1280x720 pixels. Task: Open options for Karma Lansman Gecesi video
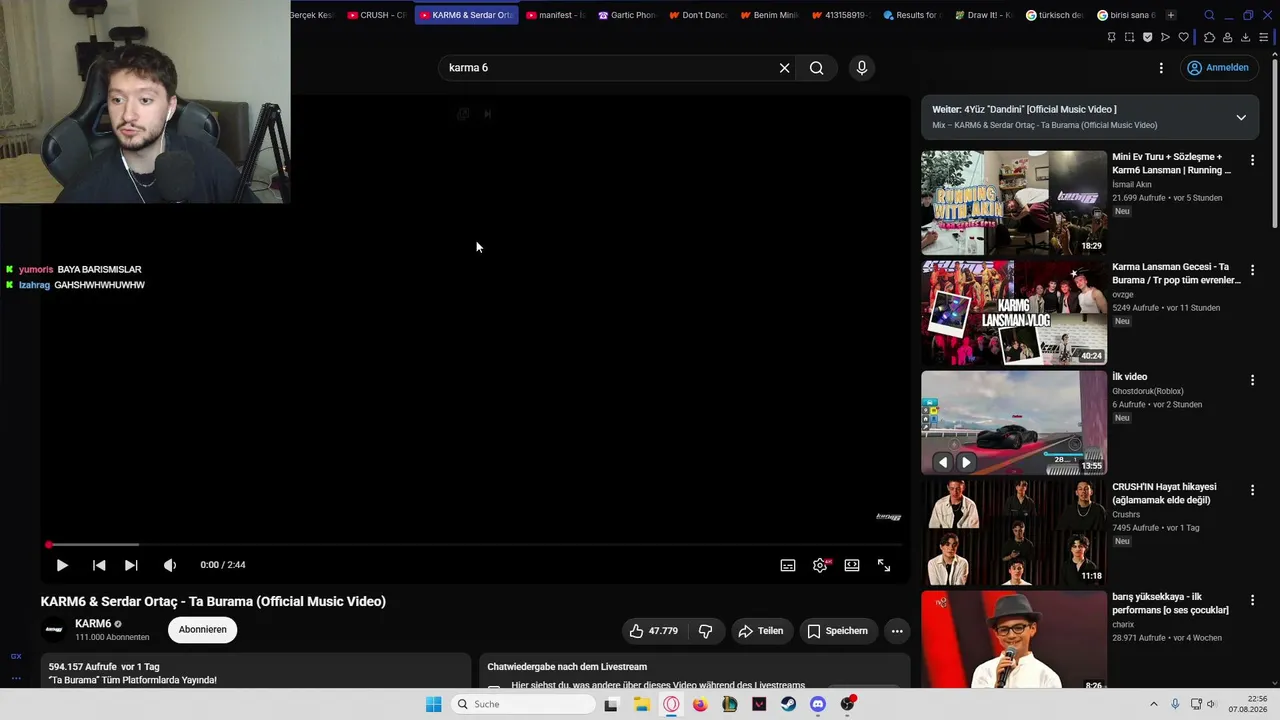pos(1252,270)
